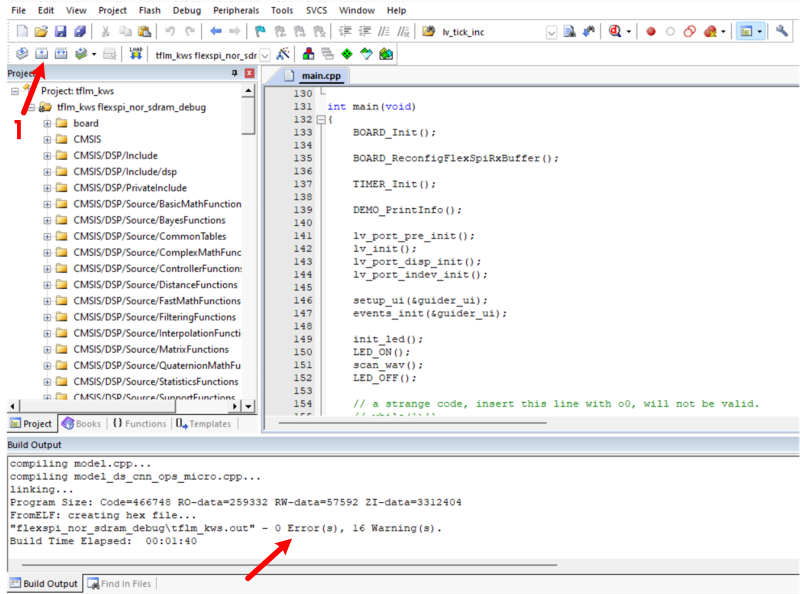Screen dimensions: 800x594
Task: Expand the board folder in project tree
Action: (47, 123)
